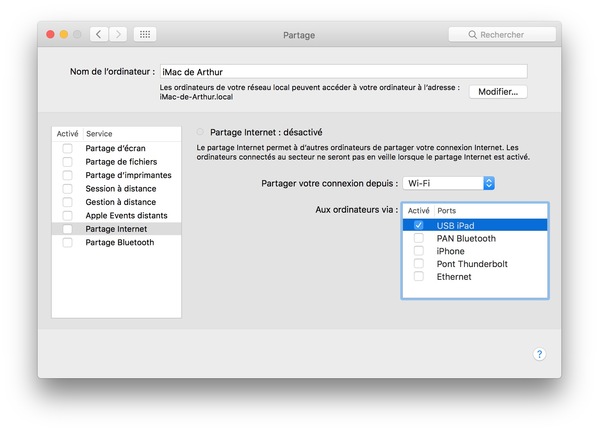Click the magnifying glass search icon
The width and height of the screenshot is (599, 432).
[472, 35]
